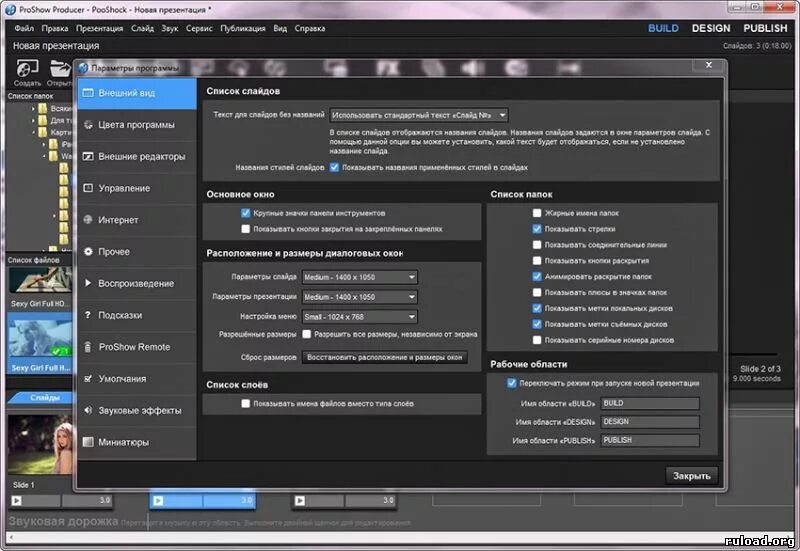The height and width of the screenshot is (551, 800).
Task: Open Параметры слайда size dropdown
Action: (360, 277)
